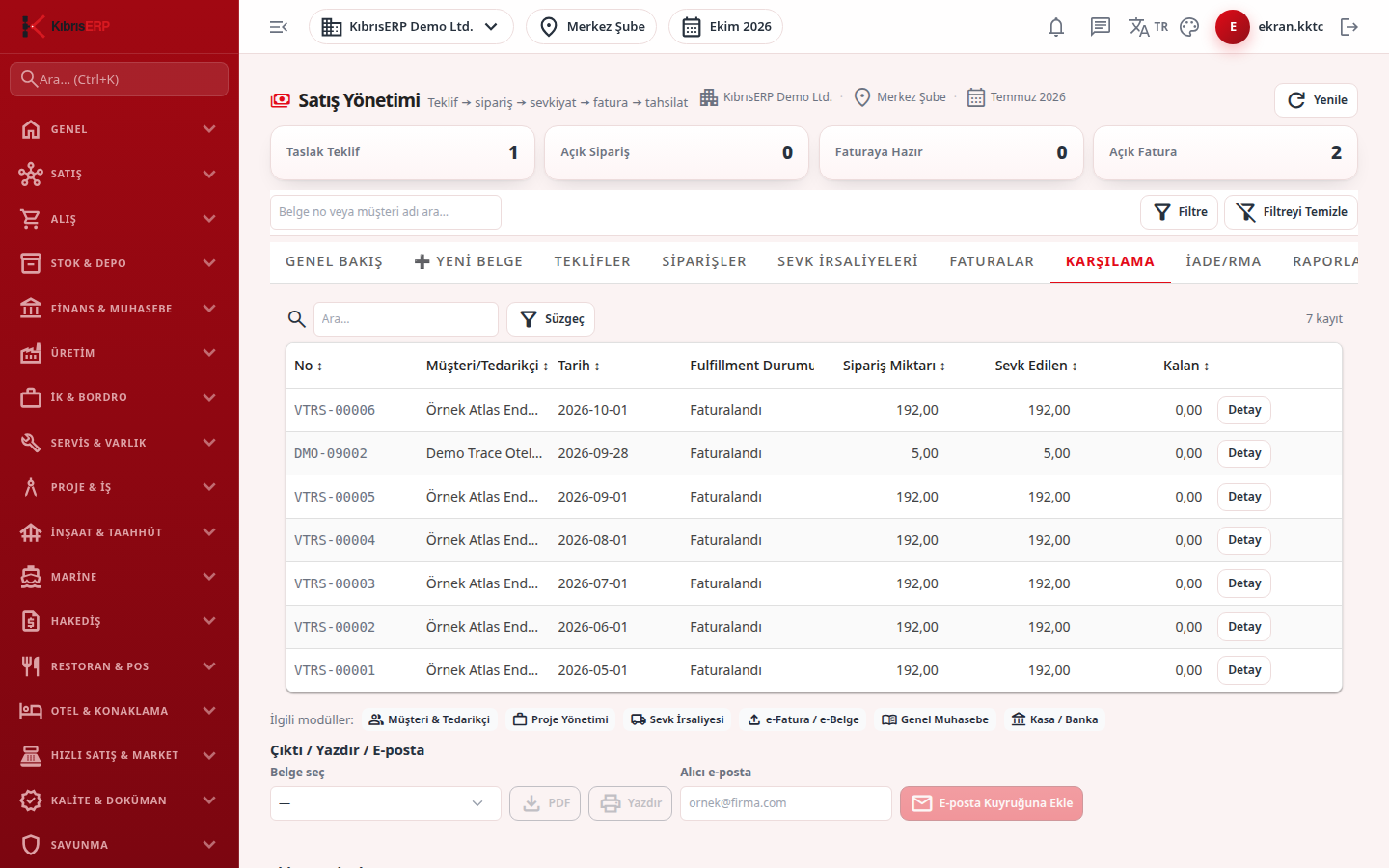Sort the table by No column
The width and height of the screenshot is (1389, 868).
pyautogui.click(x=309, y=366)
